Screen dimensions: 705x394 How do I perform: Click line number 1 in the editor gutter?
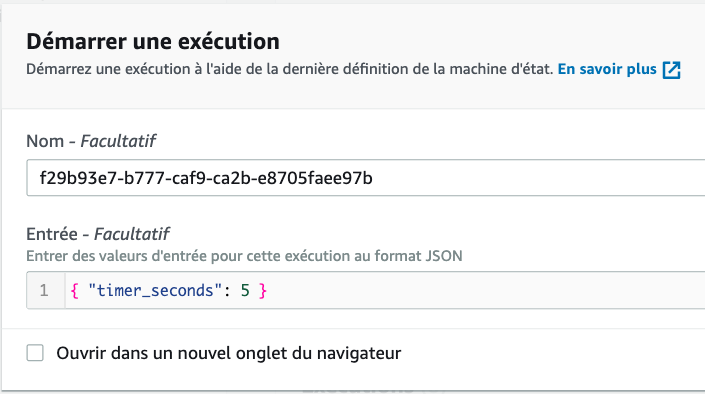click(44, 291)
